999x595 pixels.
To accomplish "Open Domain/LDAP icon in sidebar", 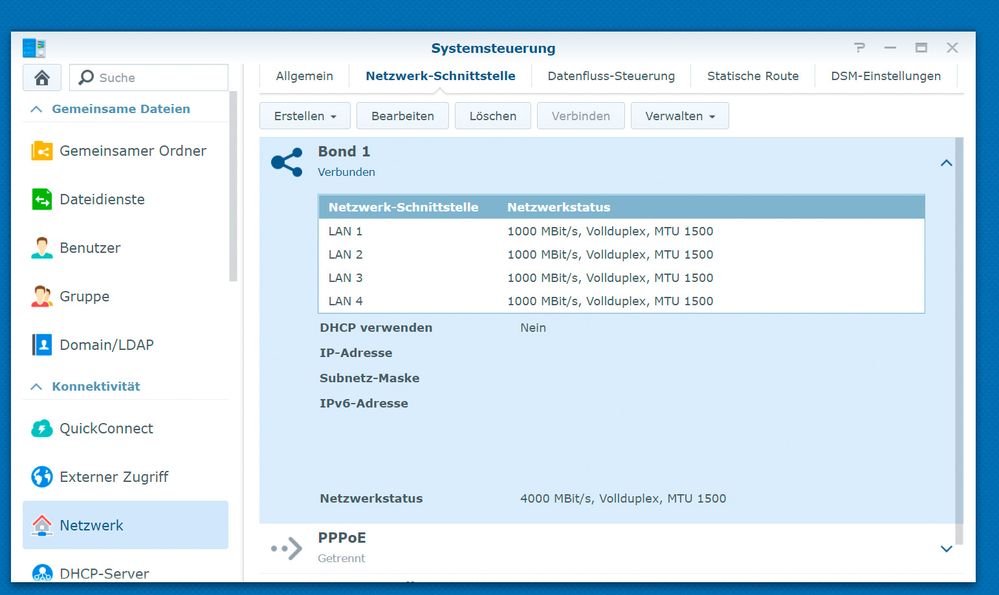I will [42, 345].
